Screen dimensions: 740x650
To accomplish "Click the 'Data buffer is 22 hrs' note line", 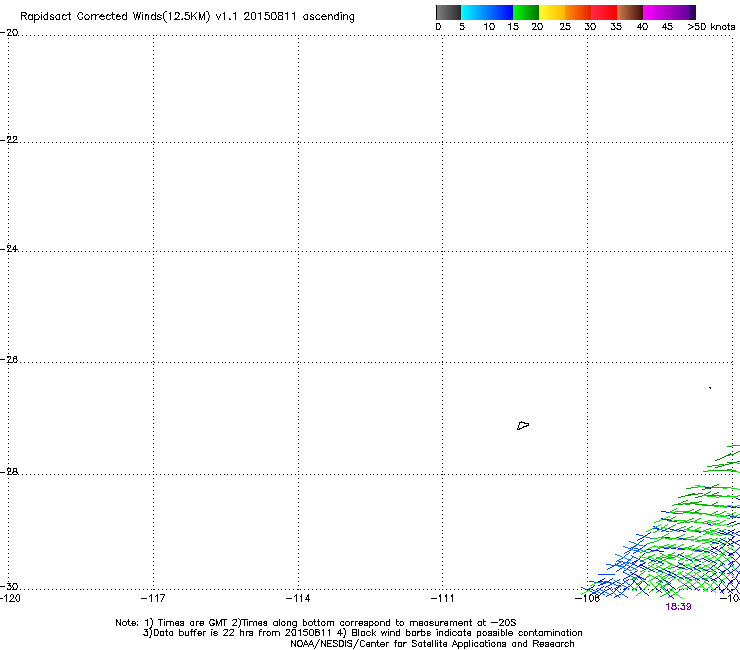I will coord(362,633).
